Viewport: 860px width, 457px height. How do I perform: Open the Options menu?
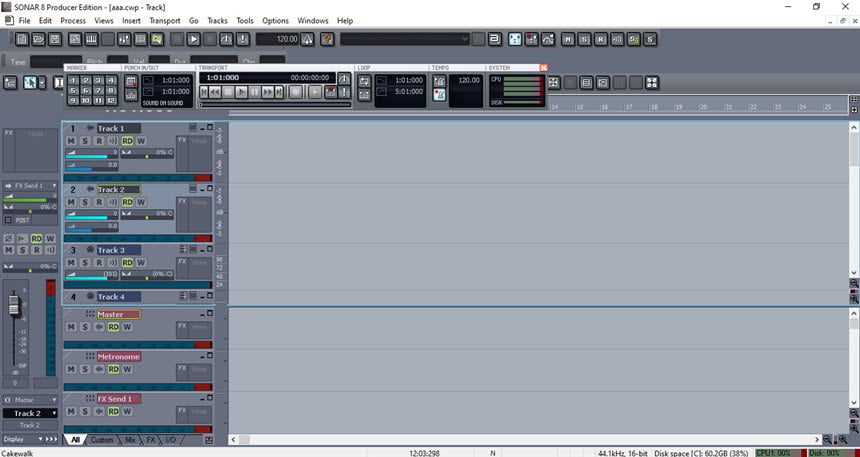pos(275,21)
